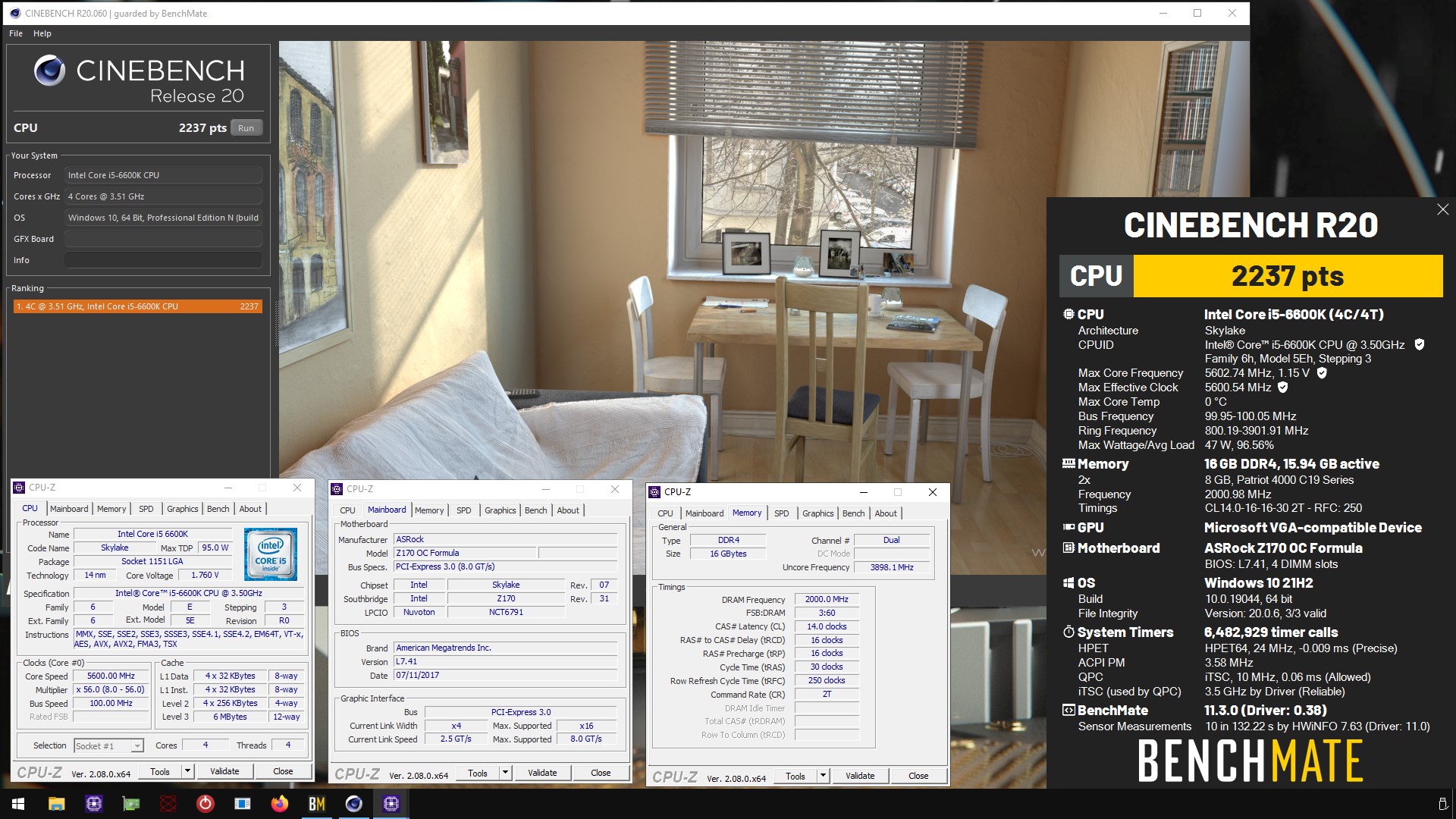Click the system tray icon at far right

[x=1442, y=804]
